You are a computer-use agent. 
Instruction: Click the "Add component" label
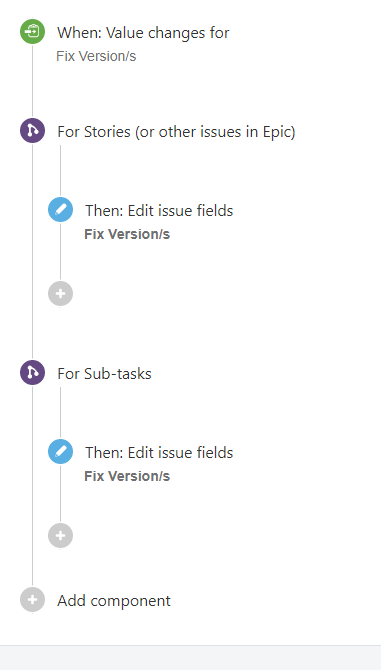click(x=114, y=601)
